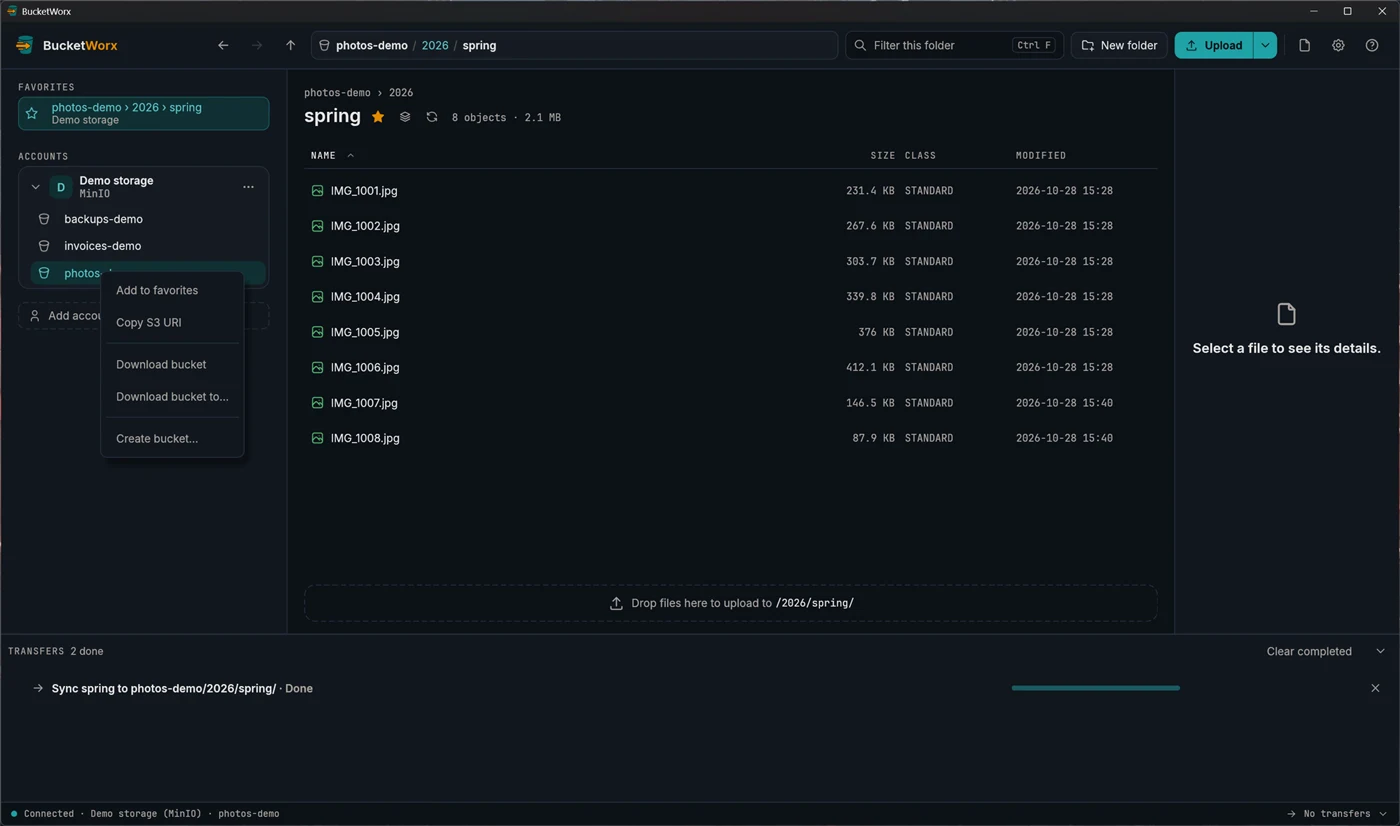
Task: Click the star icon in the Favorites entry
Action: (32, 113)
